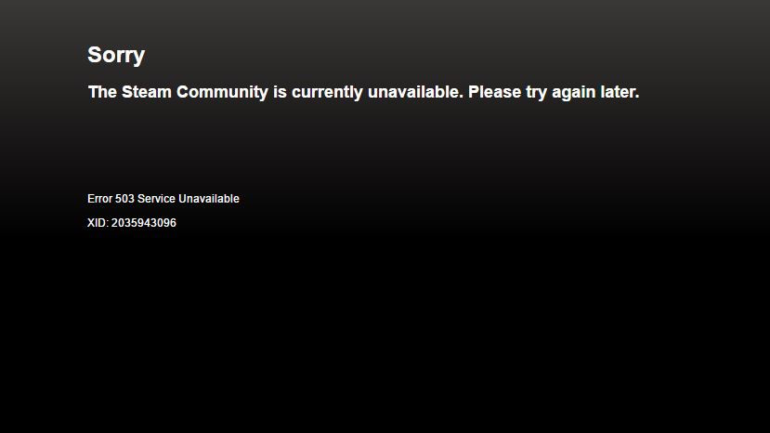Click the "XID:" label

point(98,223)
